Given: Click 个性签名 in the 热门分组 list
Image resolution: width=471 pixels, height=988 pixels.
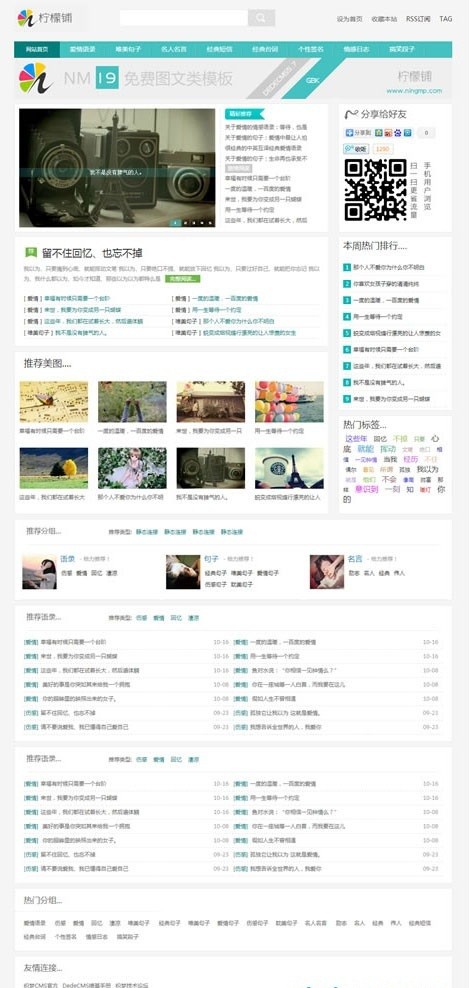Looking at the screenshot, I should tap(64, 937).
